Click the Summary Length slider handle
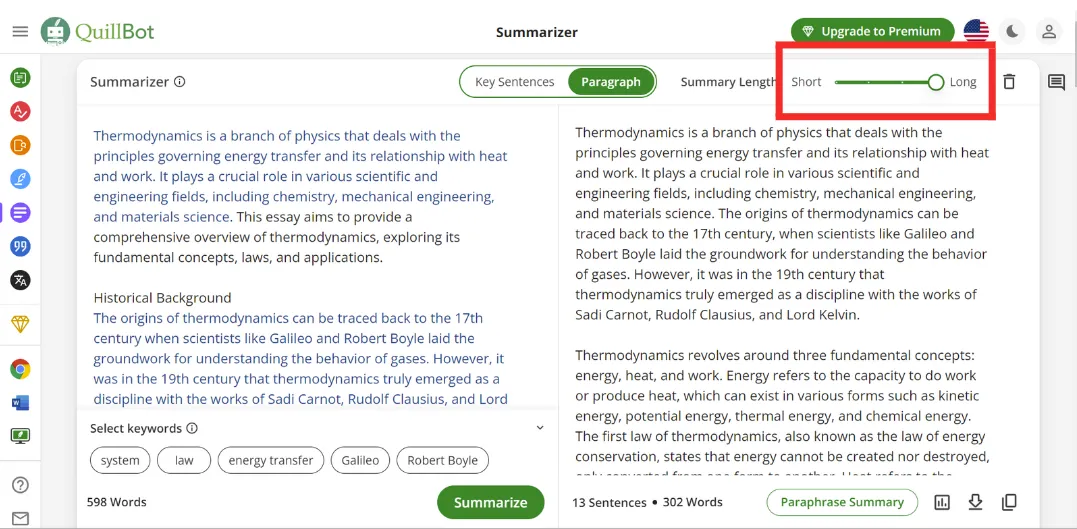Image resolution: width=1077 pixels, height=529 pixels. tap(936, 82)
